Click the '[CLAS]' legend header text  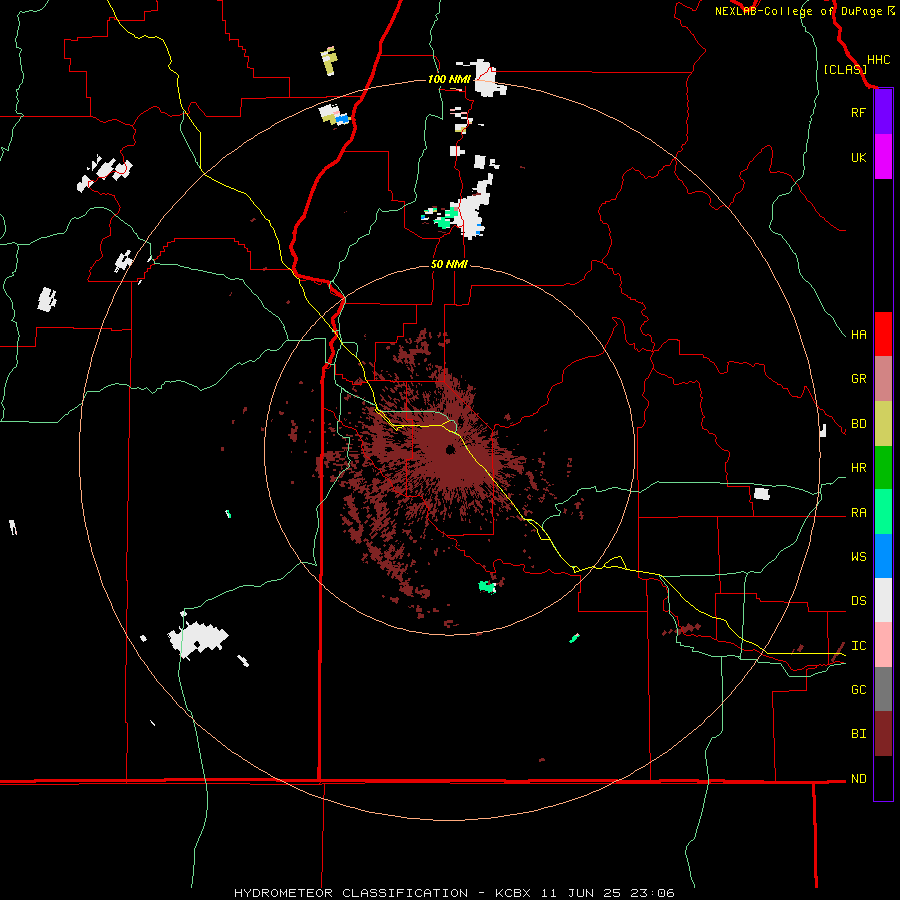(845, 69)
